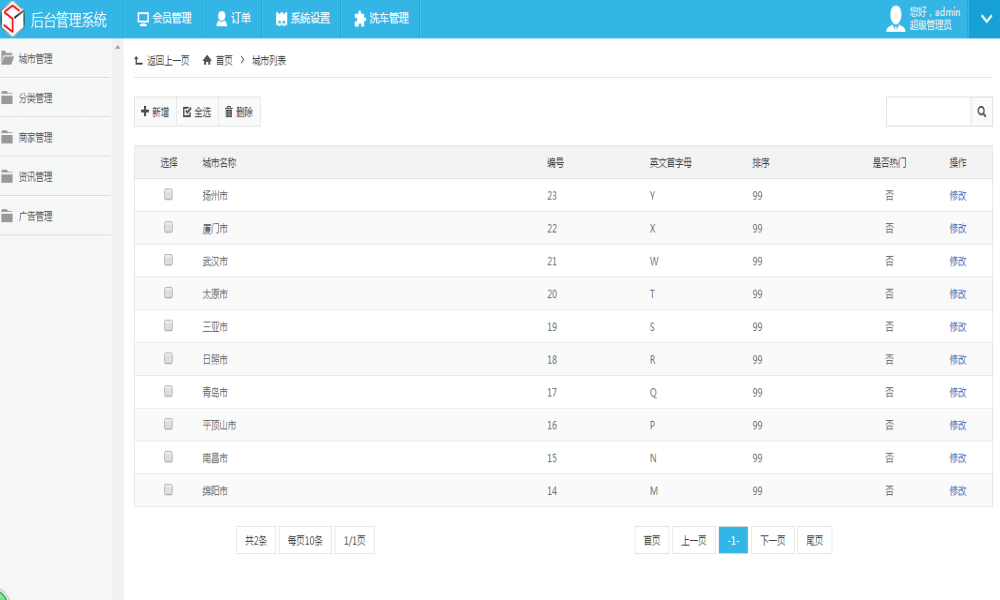Open the 洗车管理 top menu
Viewport: 1000px width, 600px height.
pos(381,18)
